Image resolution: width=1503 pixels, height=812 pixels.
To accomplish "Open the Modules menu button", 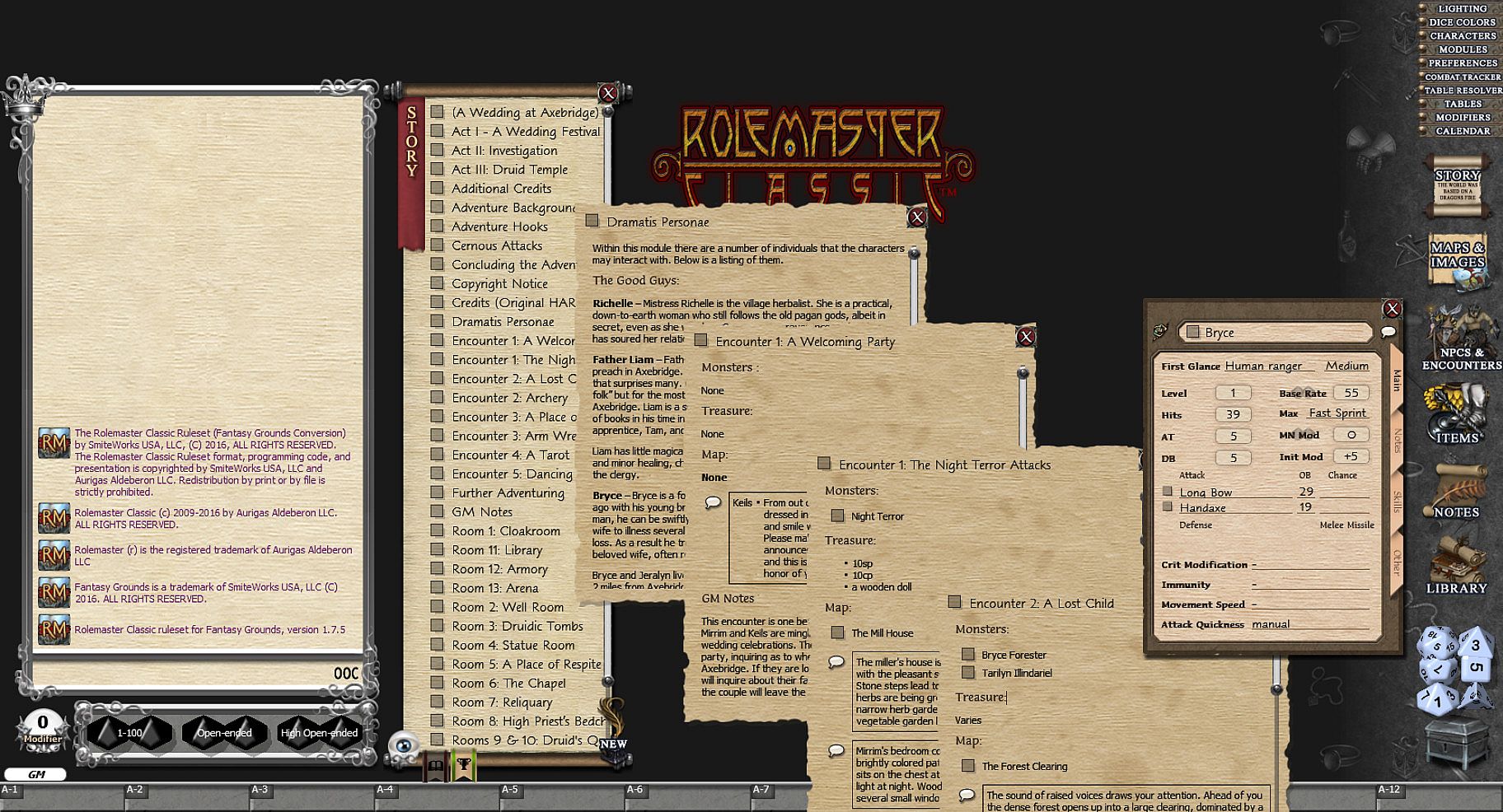I will point(1463,49).
